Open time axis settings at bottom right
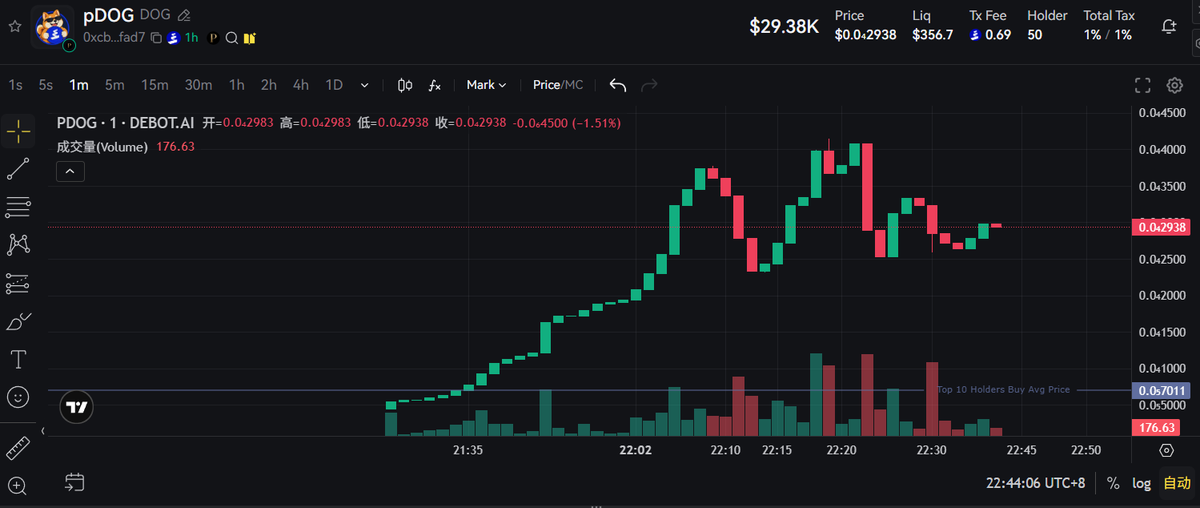 pos(1166,451)
